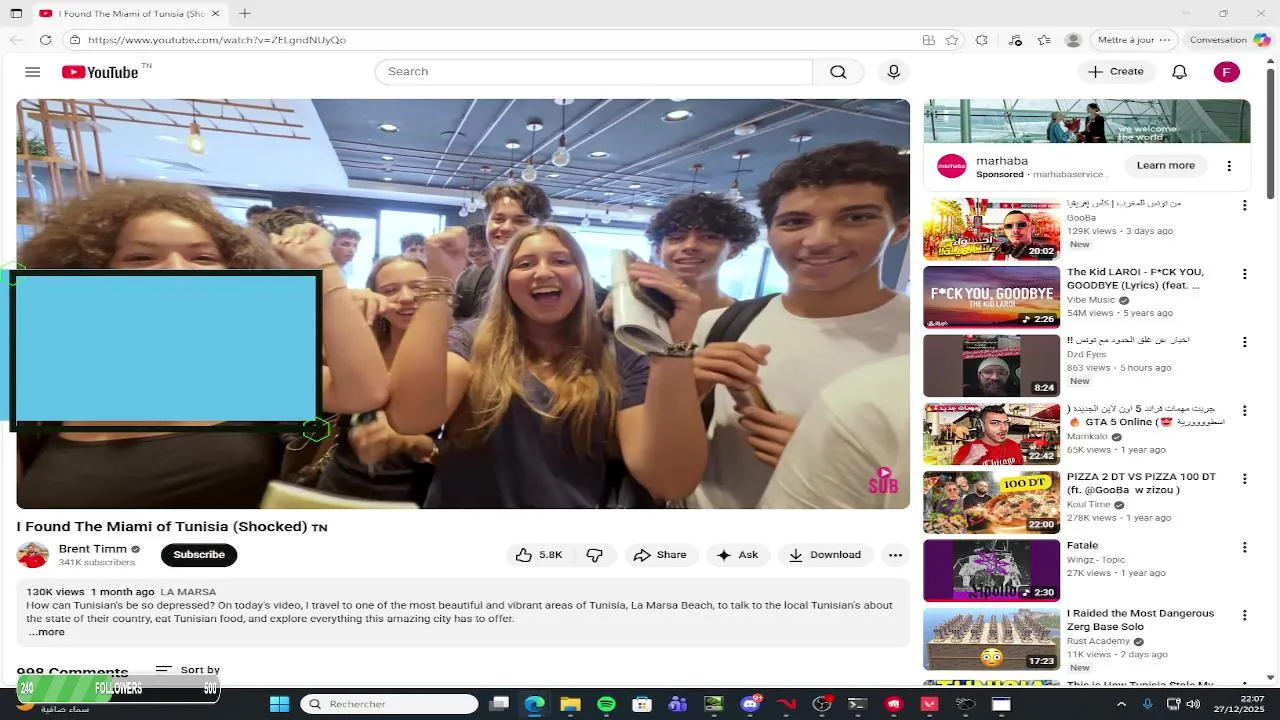Open Spotify from the taskbar
This screenshot has width=1280, height=720.
pos(606,704)
